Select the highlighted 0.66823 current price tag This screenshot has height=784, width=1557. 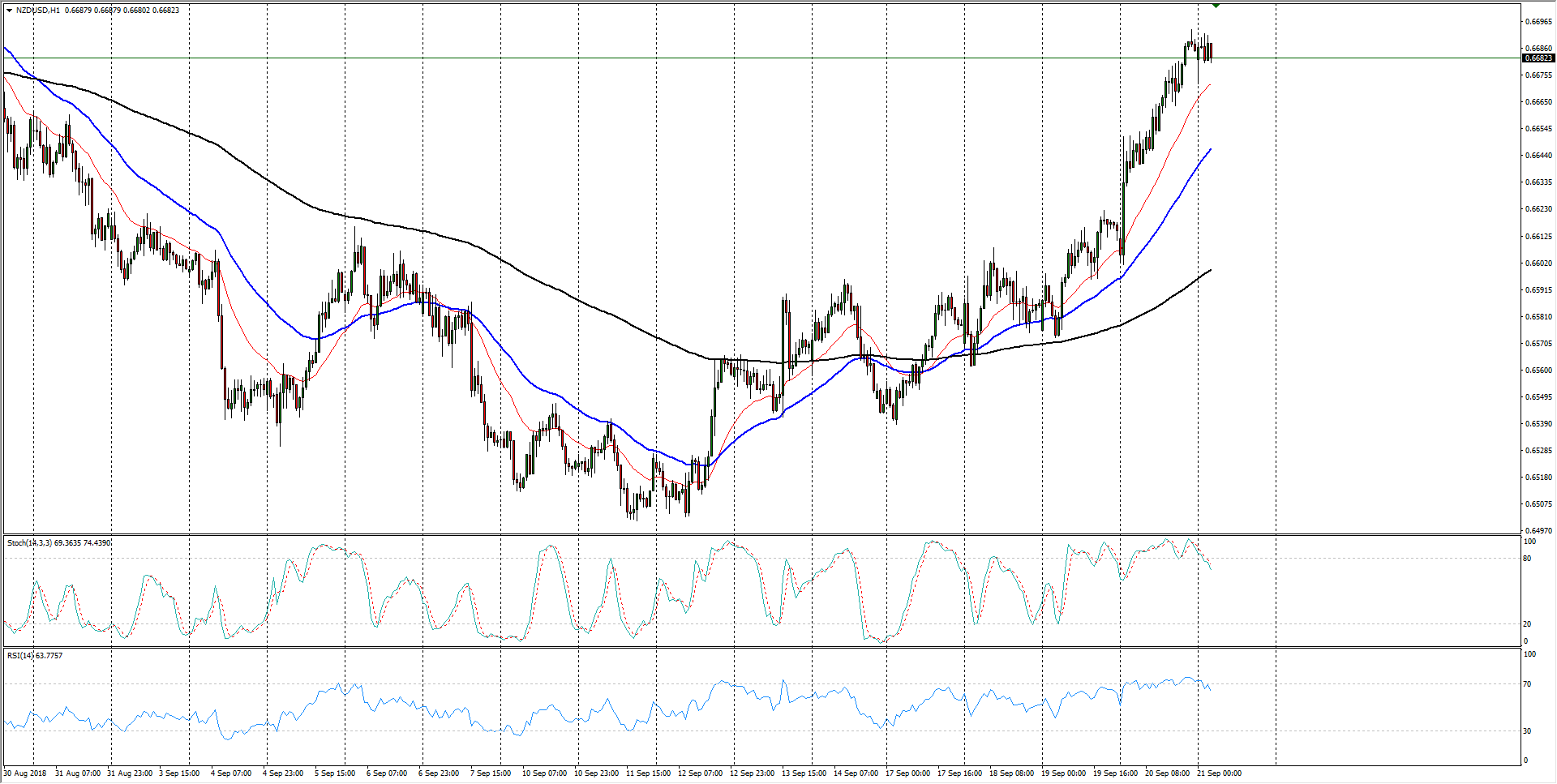(x=1538, y=58)
